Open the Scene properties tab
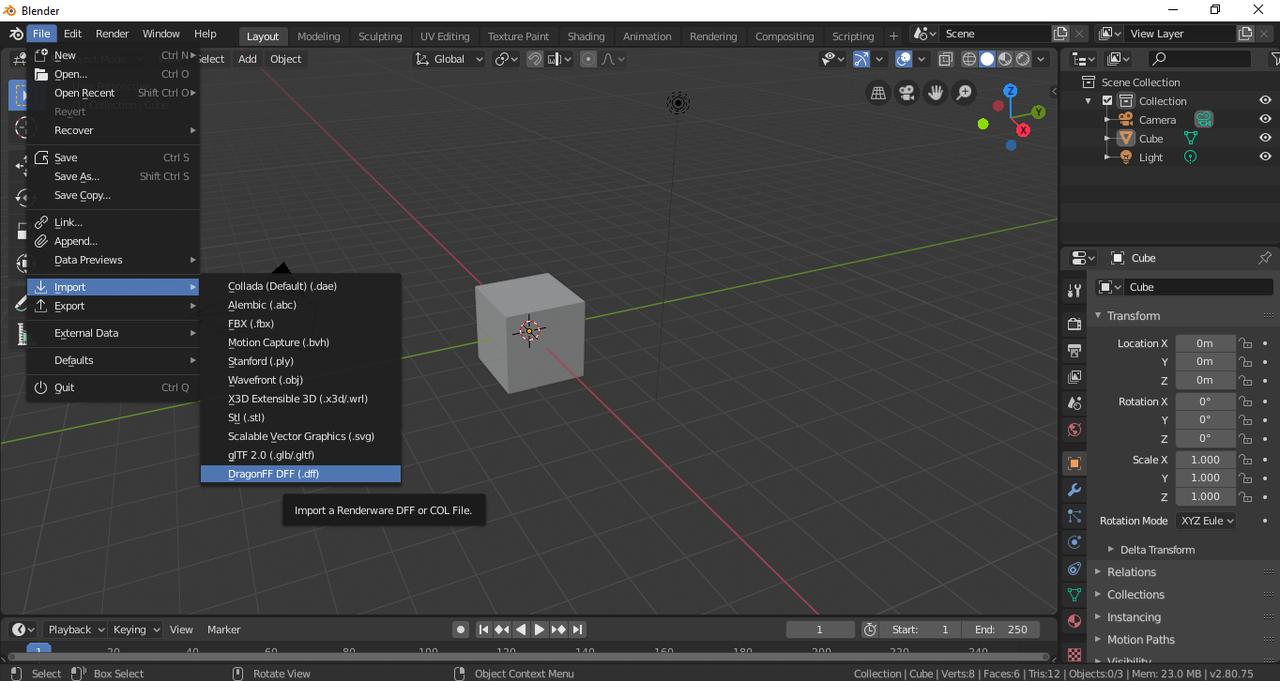Image resolution: width=1280 pixels, height=681 pixels. [1075, 403]
